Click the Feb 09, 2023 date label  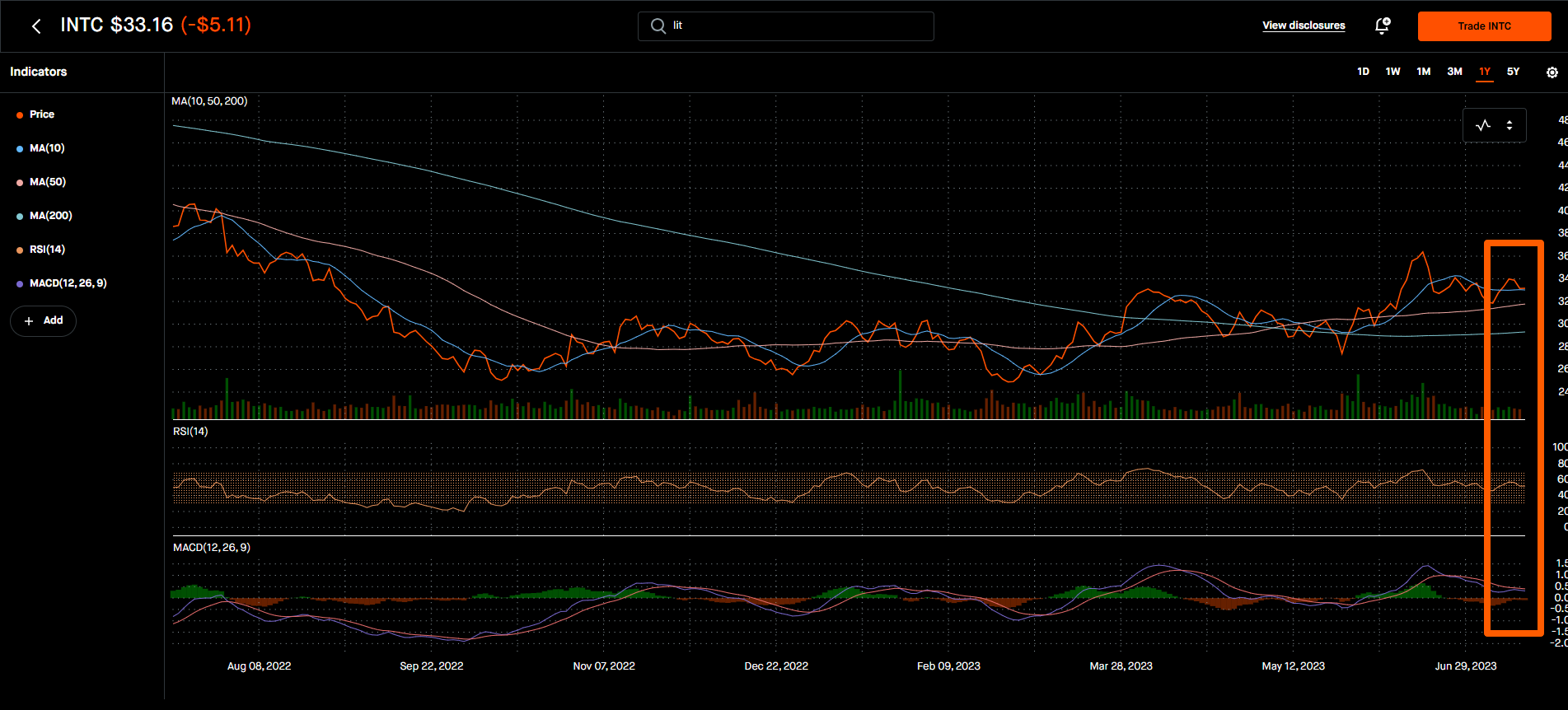tap(948, 666)
